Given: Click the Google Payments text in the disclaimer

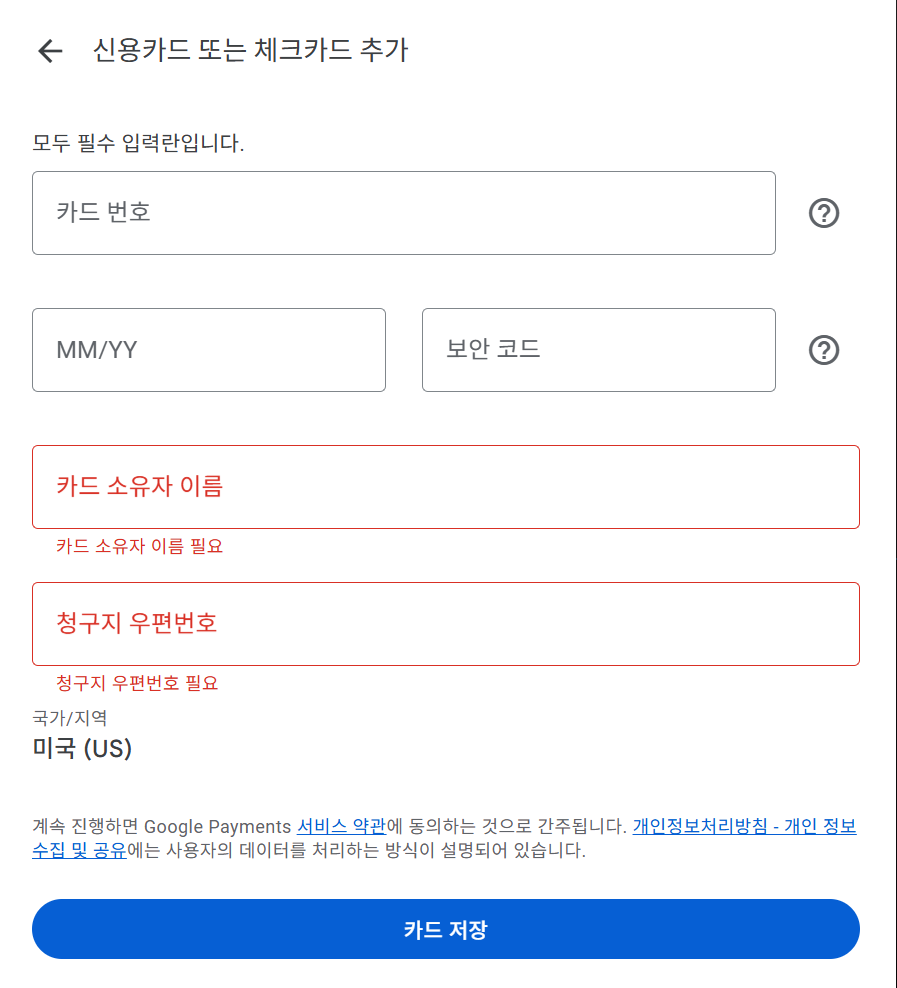Looking at the screenshot, I should pos(218,827).
